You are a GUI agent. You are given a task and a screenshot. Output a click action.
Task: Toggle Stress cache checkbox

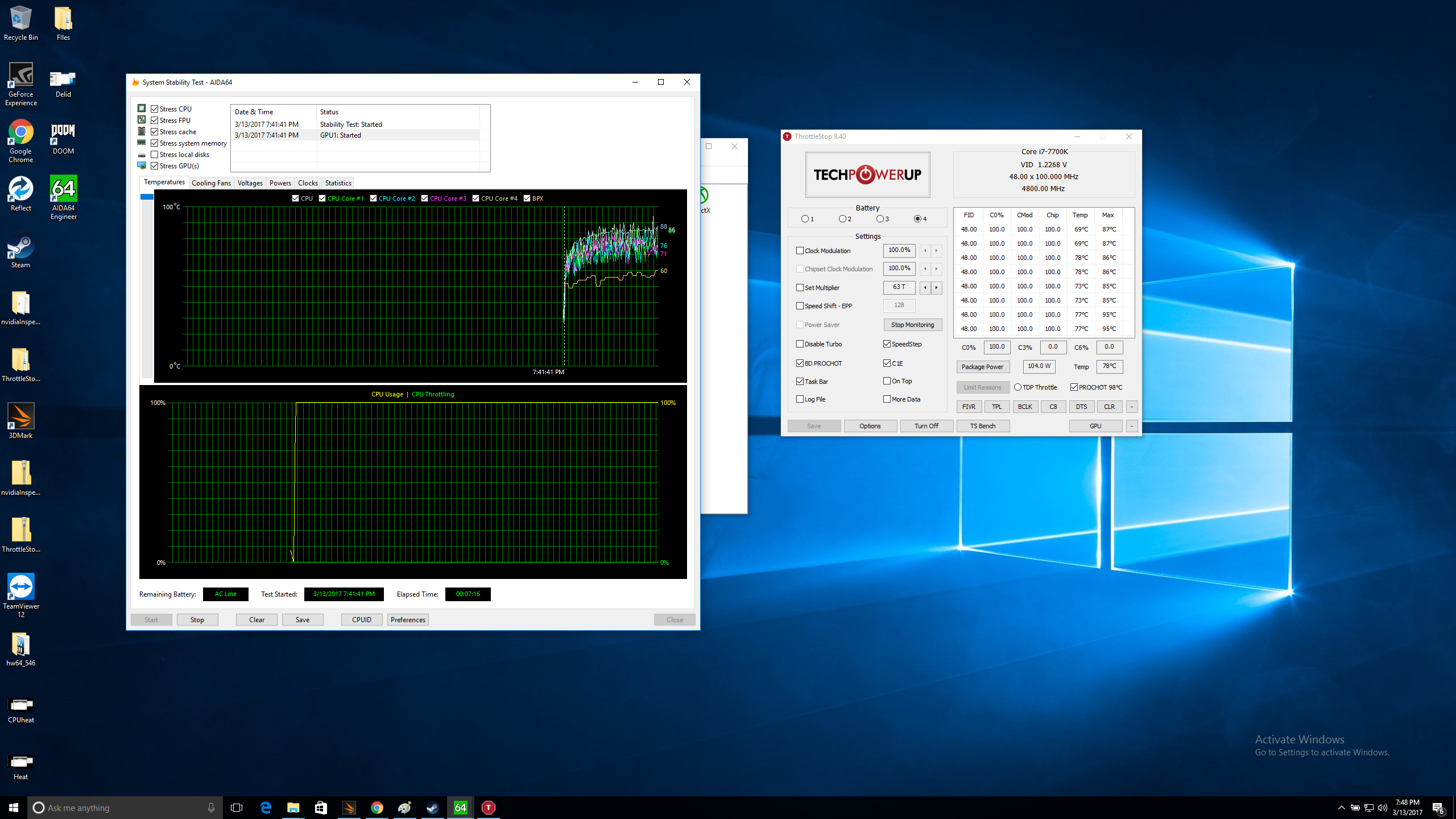pyautogui.click(x=155, y=131)
